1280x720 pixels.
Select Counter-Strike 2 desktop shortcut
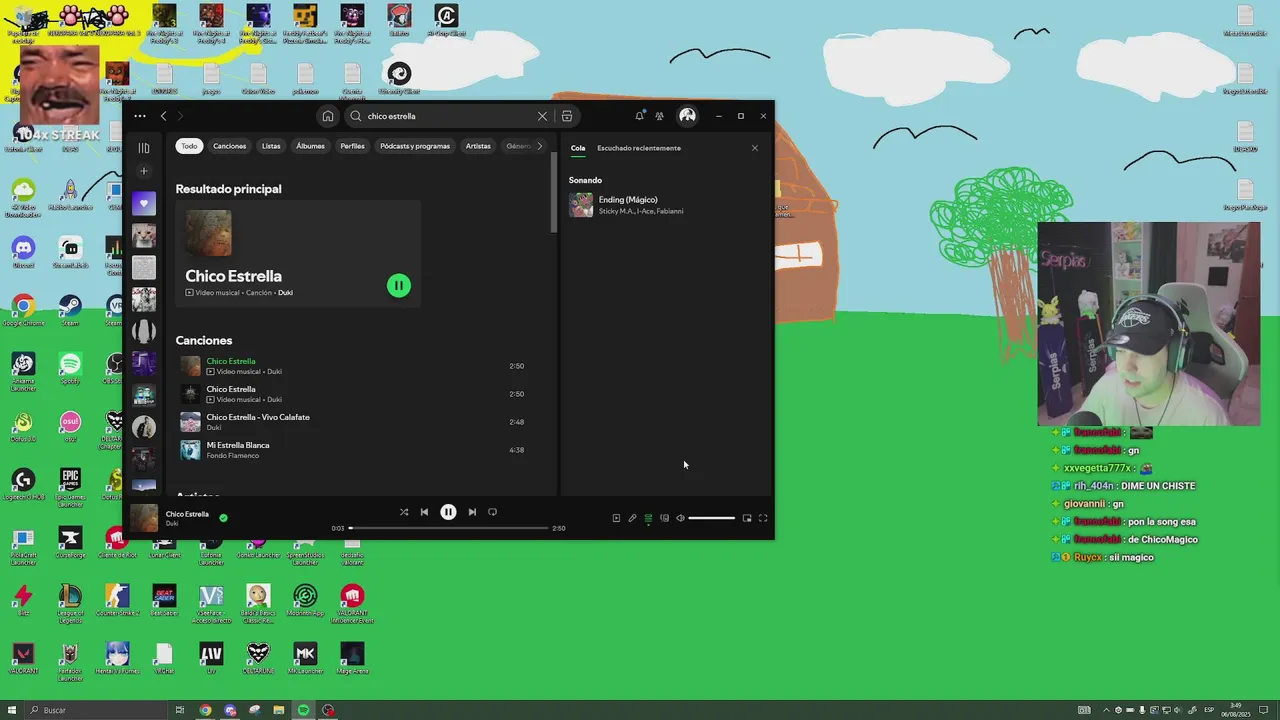pyautogui.click(x=117, y=602)
